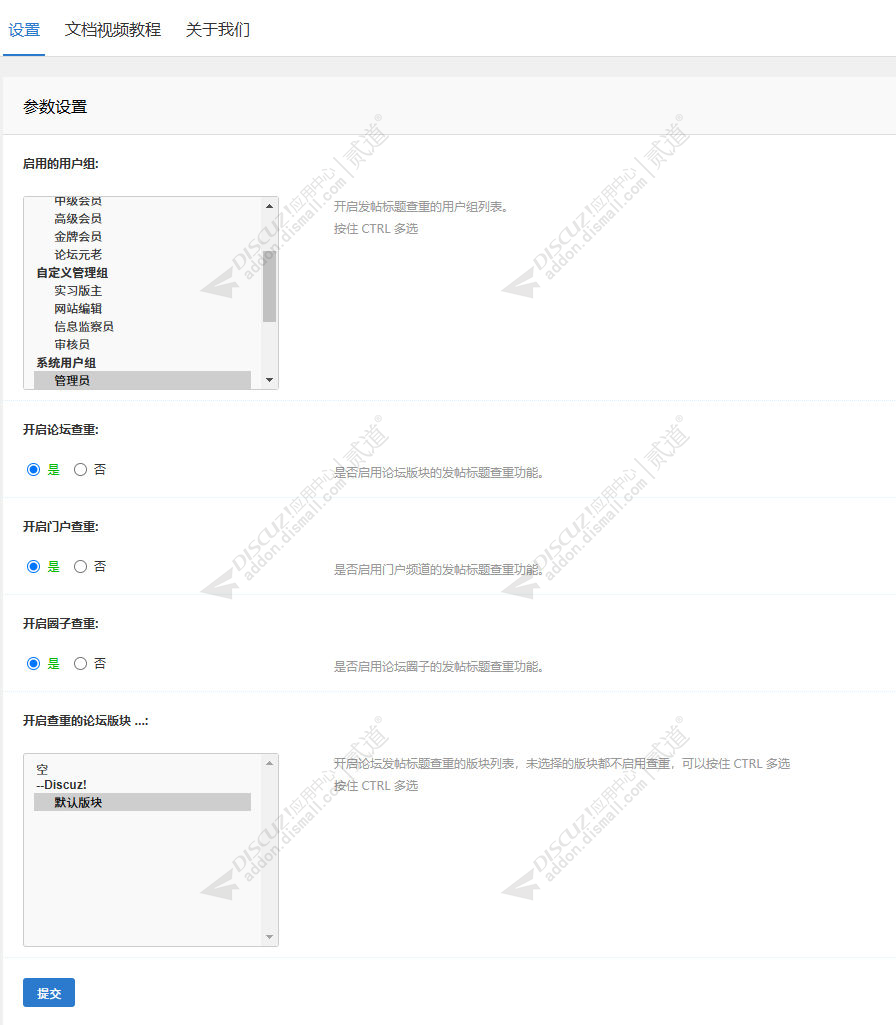This screenshot has height=1025, width=896.
Task: Select 是 for 开启门户查重
Action: click(x=33, y=567)
